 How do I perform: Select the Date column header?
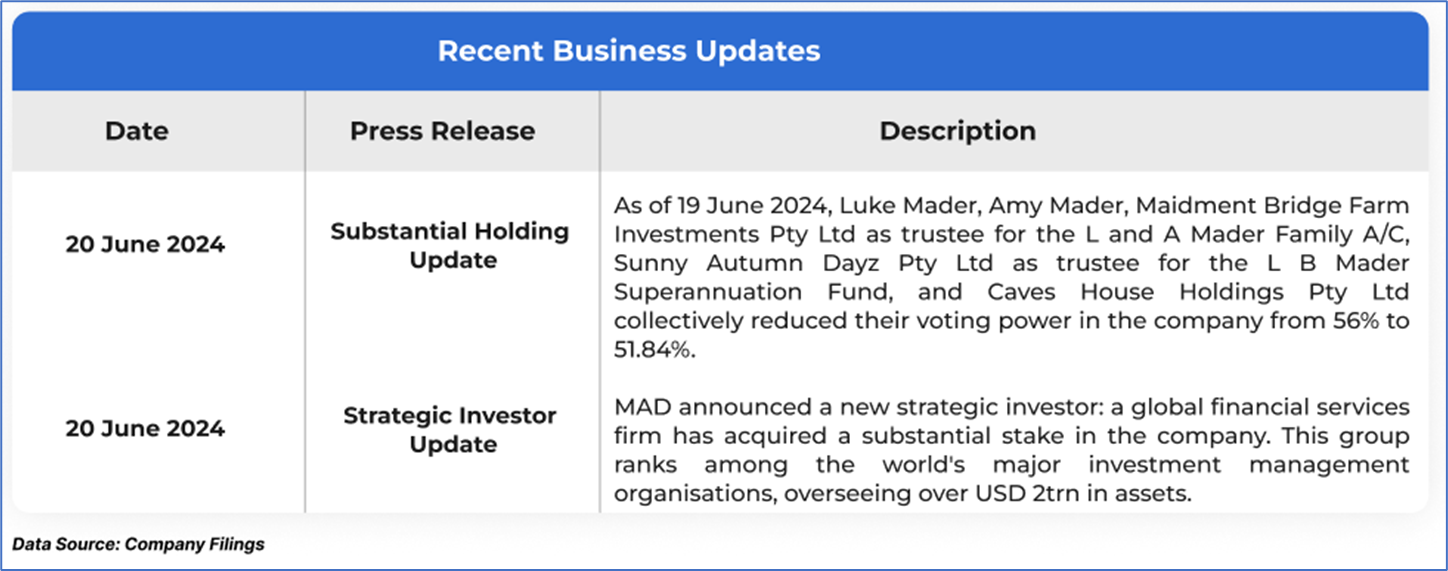pyautogui.click(x=137, y=131)
